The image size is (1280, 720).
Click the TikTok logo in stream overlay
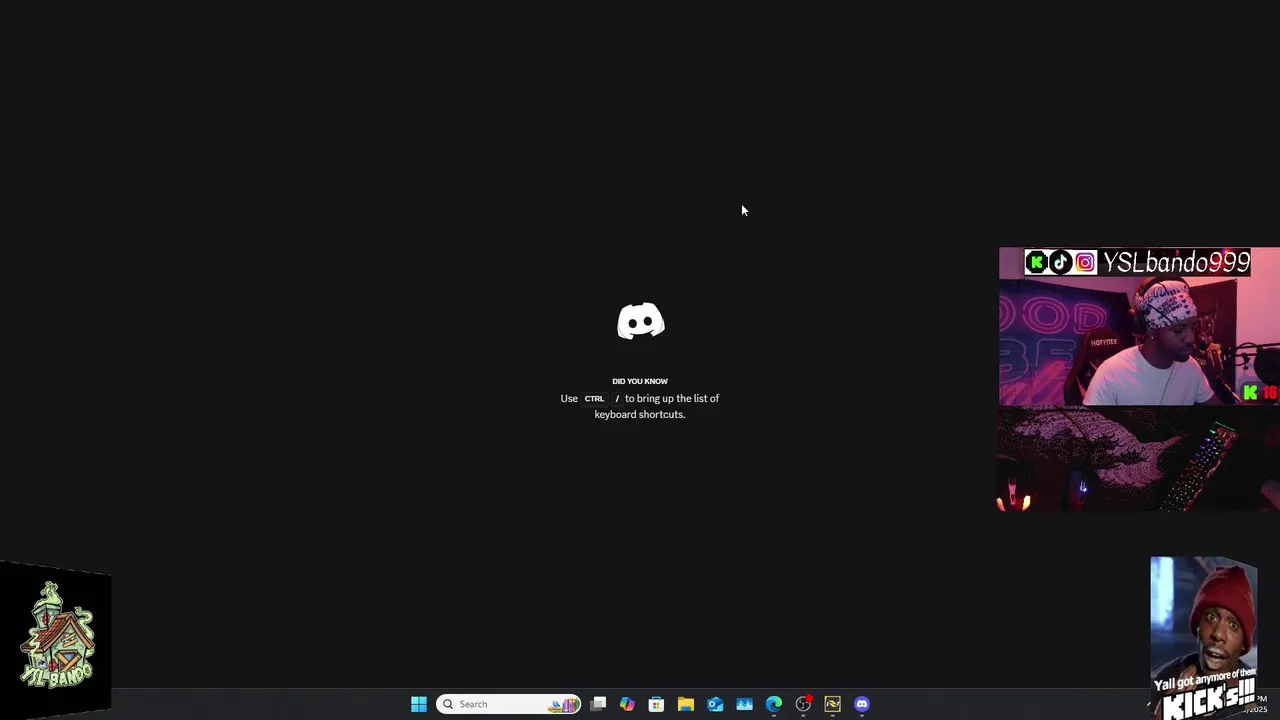pyautogui.click(x=1060, y=262)
